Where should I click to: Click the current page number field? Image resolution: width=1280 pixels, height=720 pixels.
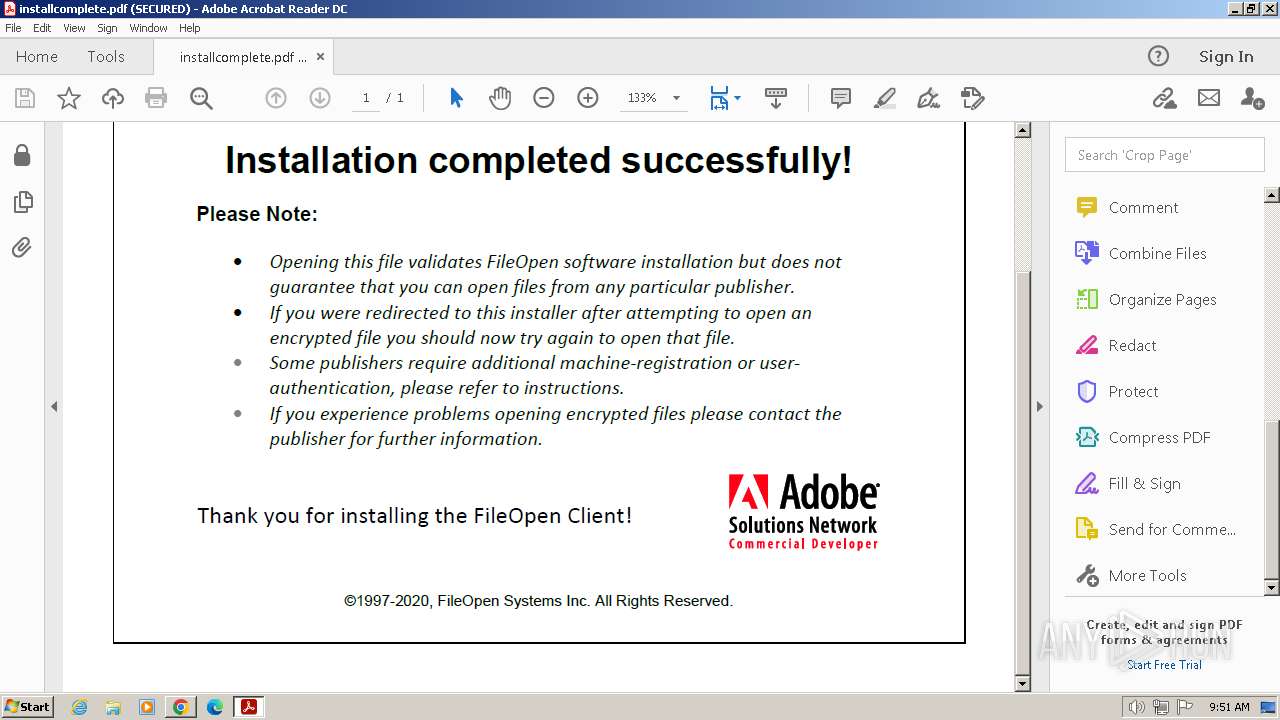[366, 98]
